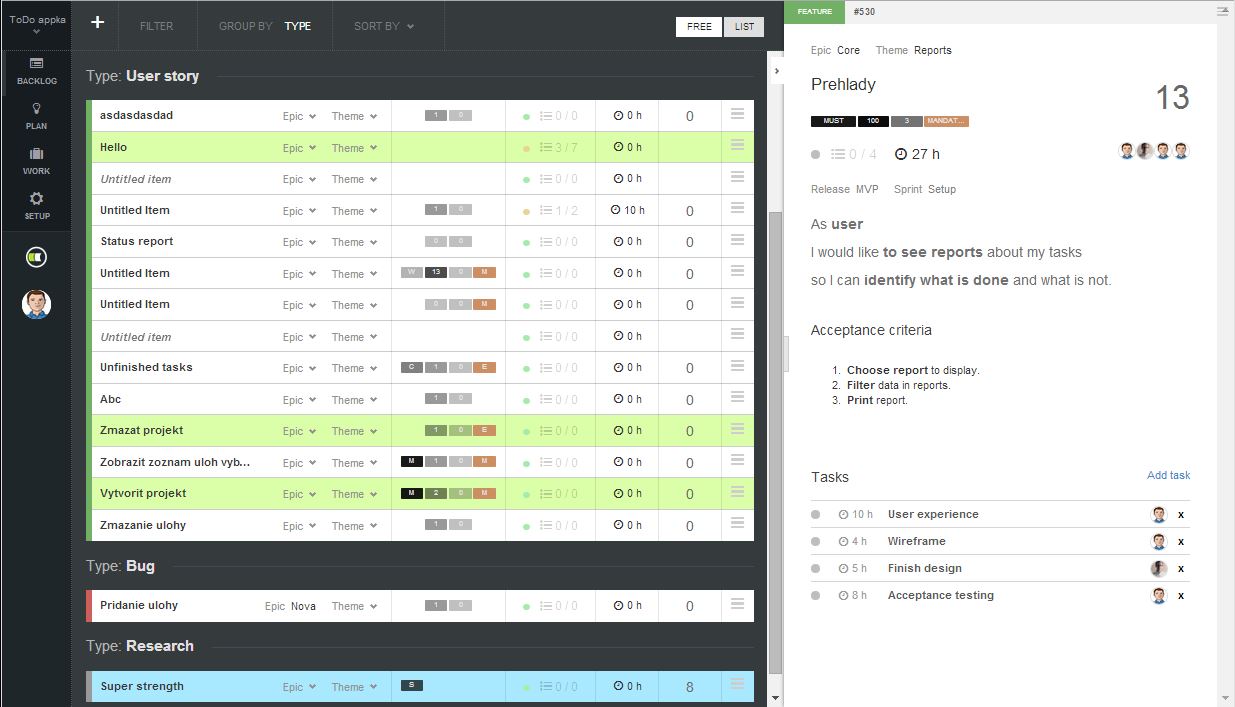
Task: Click the gray status circle near 0/4
Action: click(x=814, y=154)
